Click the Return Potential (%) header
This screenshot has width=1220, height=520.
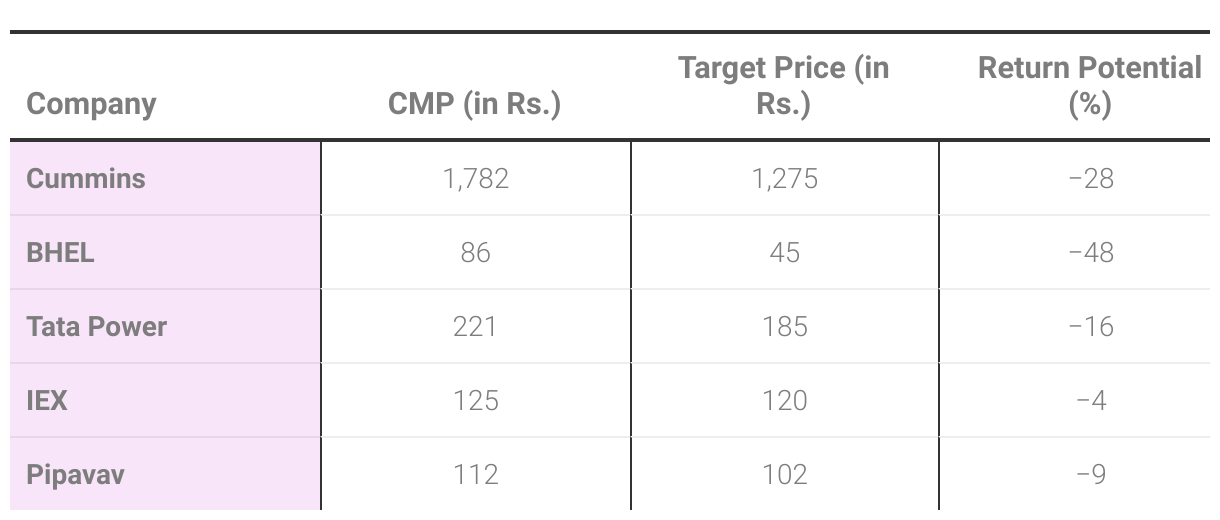tap(1089, 86)
